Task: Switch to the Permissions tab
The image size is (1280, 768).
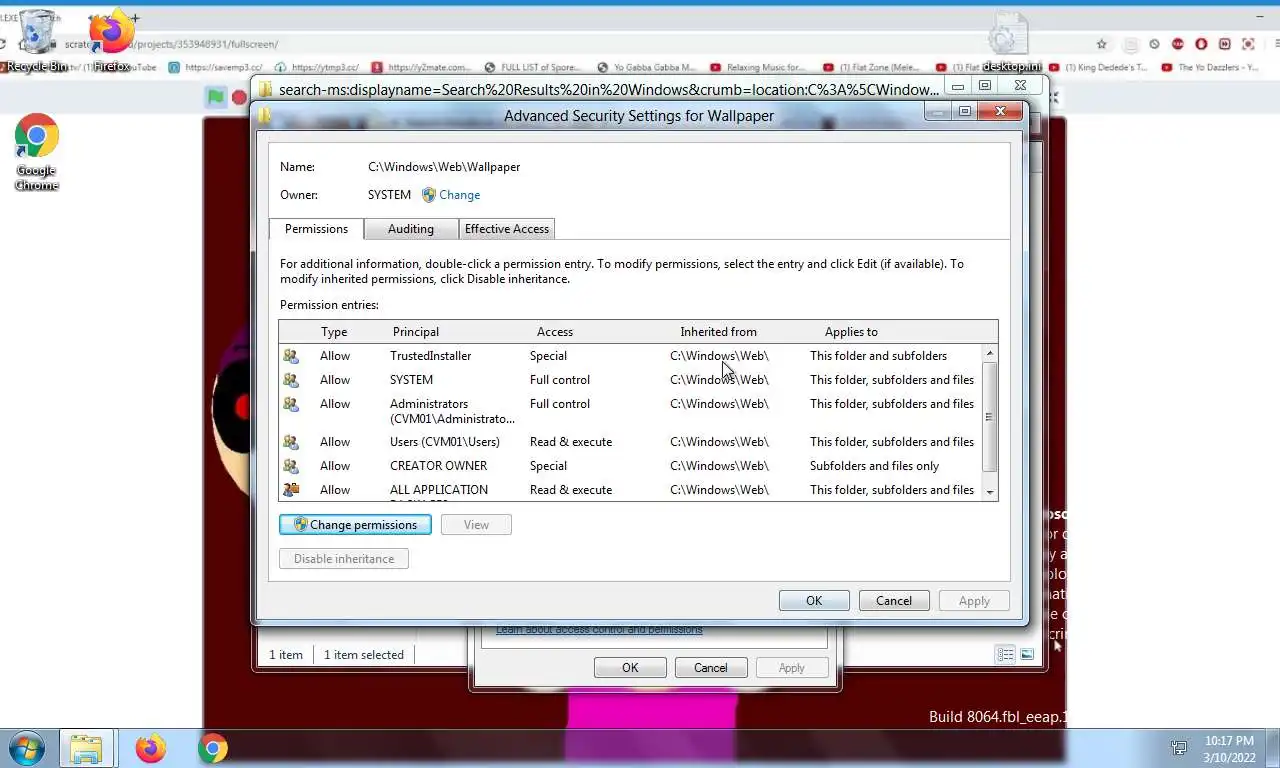Action: pyautogui.click(x=316, y=229)
